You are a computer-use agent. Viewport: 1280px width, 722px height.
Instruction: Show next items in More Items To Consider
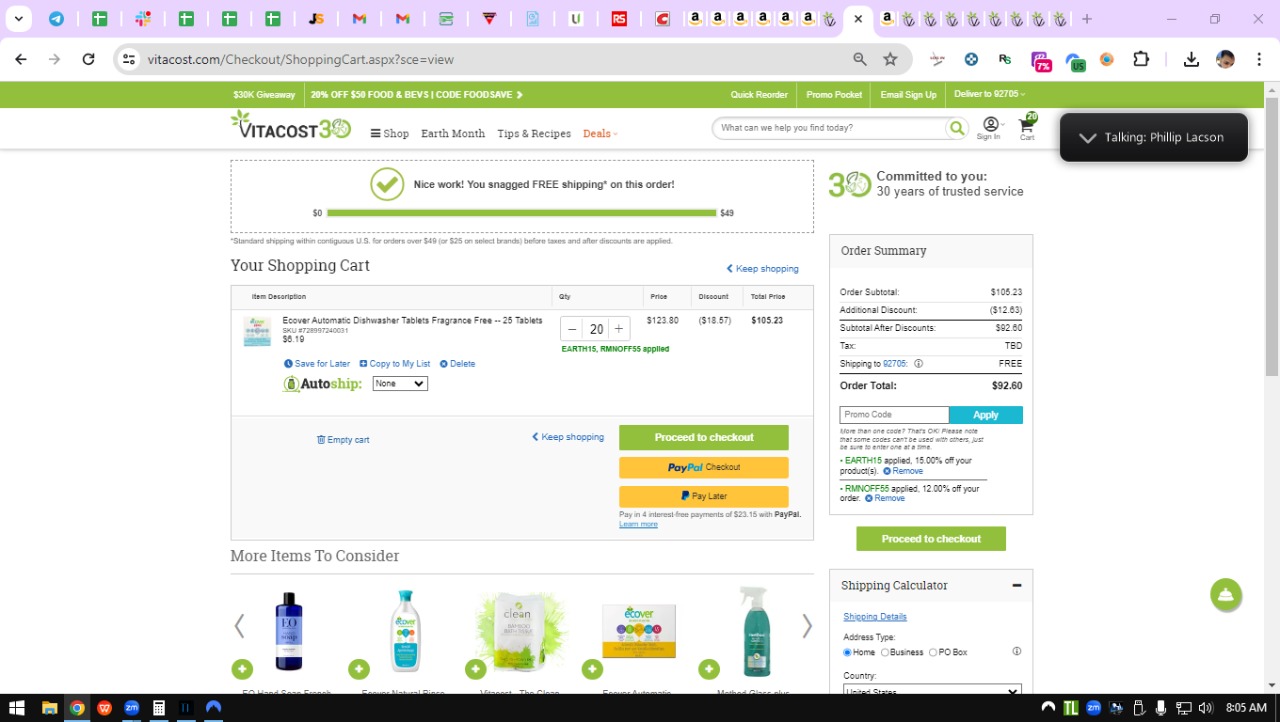[807, 626]
